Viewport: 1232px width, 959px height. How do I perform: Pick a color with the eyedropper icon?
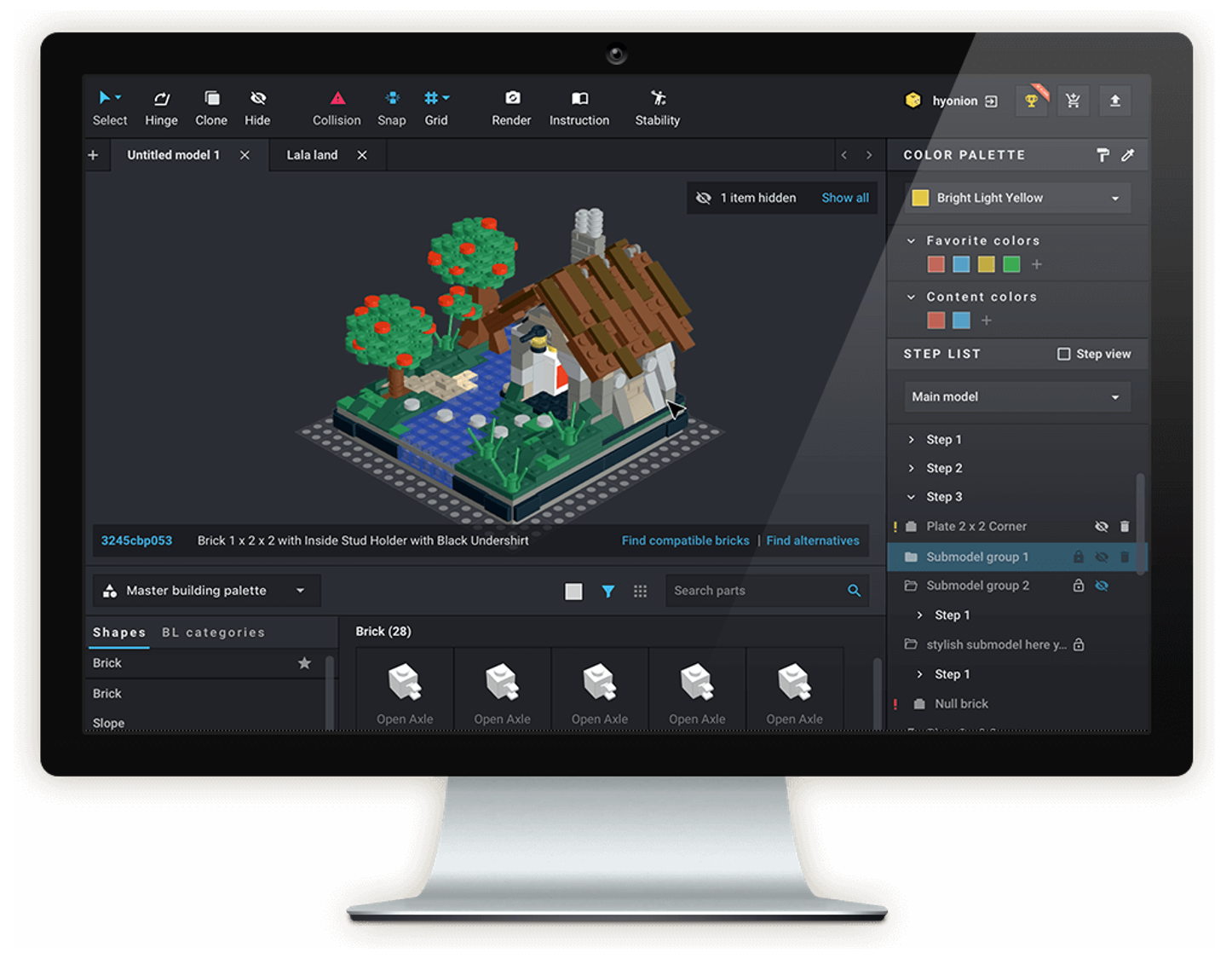1129,155
